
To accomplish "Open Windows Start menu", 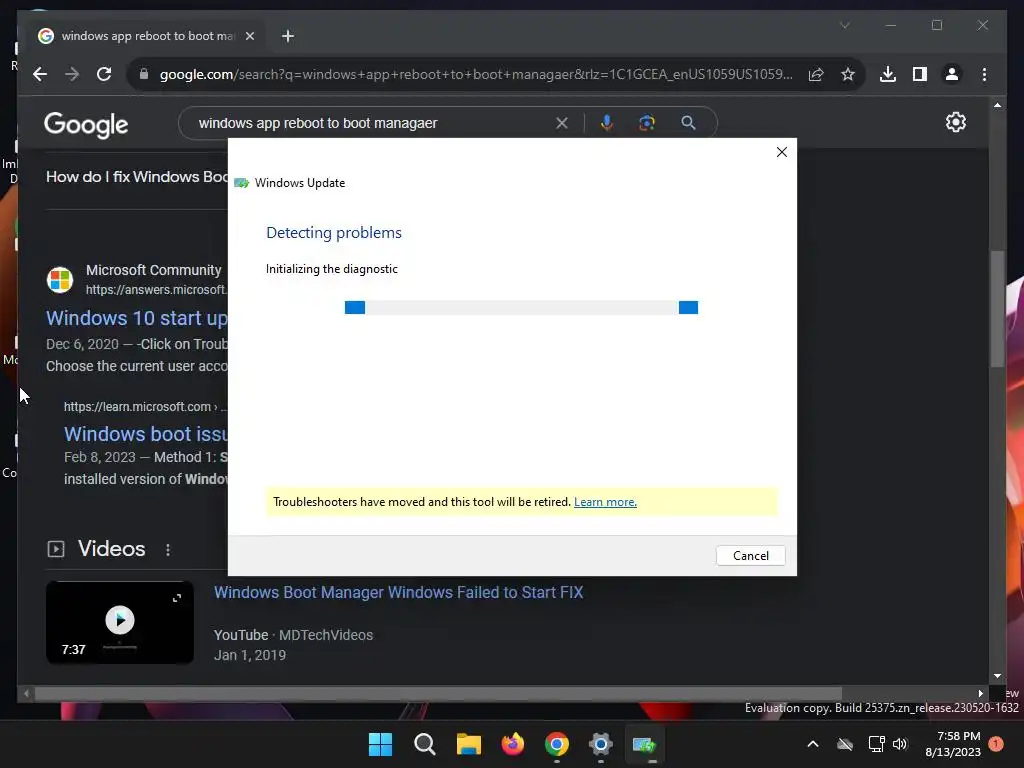I will (x=380, y=744).
